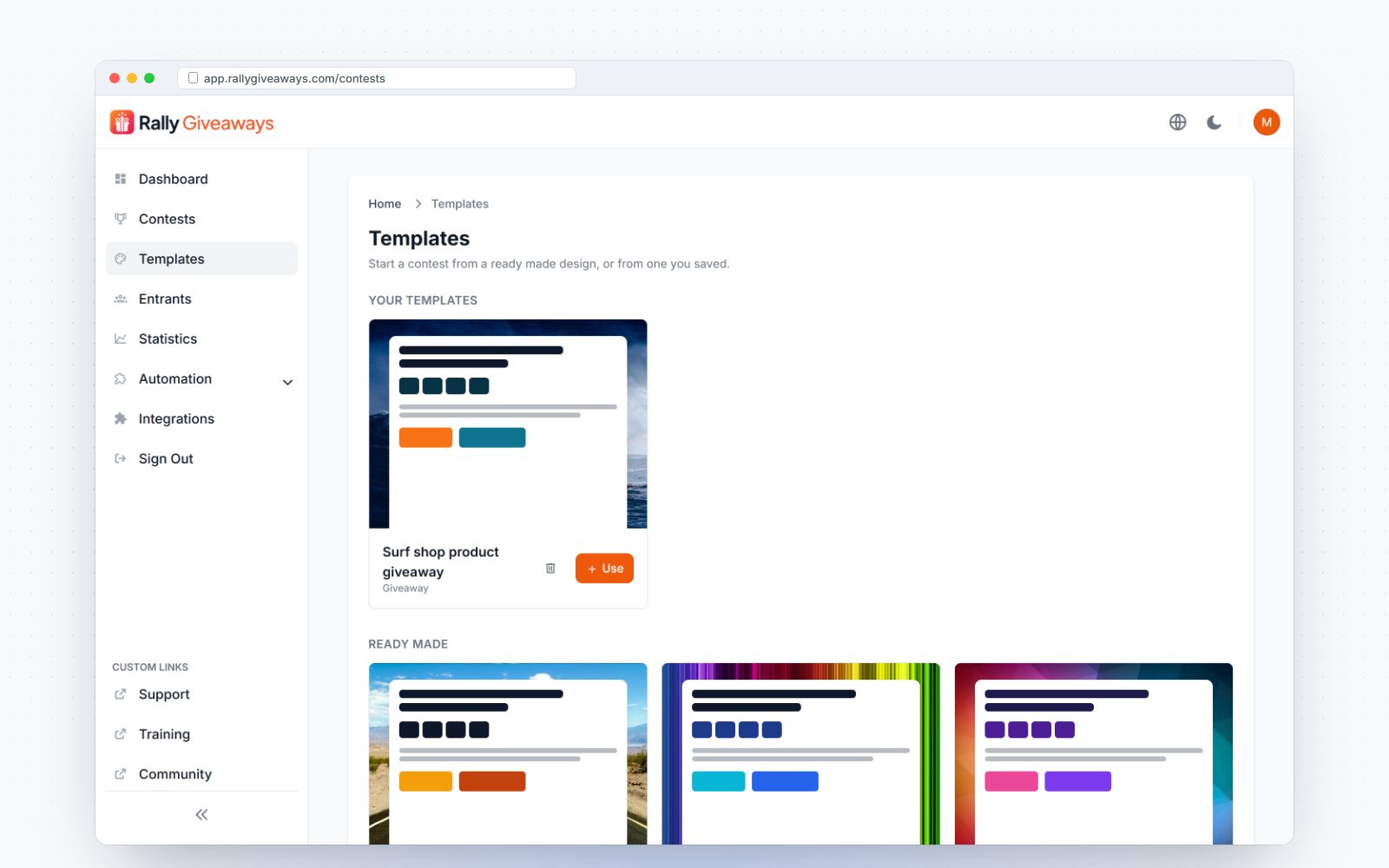The height and width of the screenshot is (868, 1389).
Task: Click the Contests trophy icon
Action: 121,219
